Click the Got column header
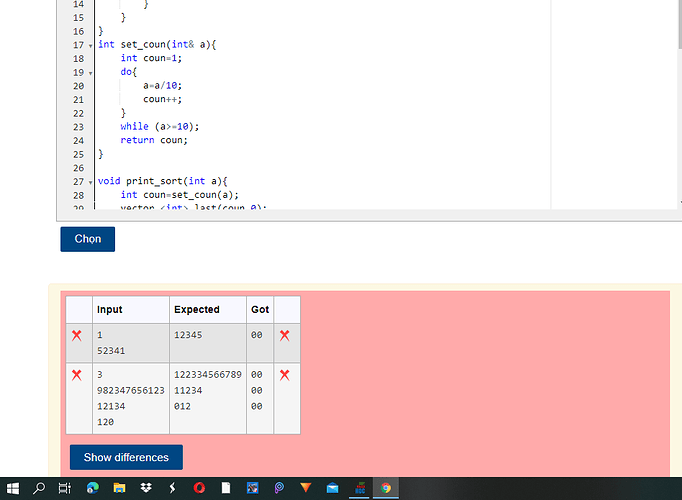Screen dimensions: 682x500 260,310
